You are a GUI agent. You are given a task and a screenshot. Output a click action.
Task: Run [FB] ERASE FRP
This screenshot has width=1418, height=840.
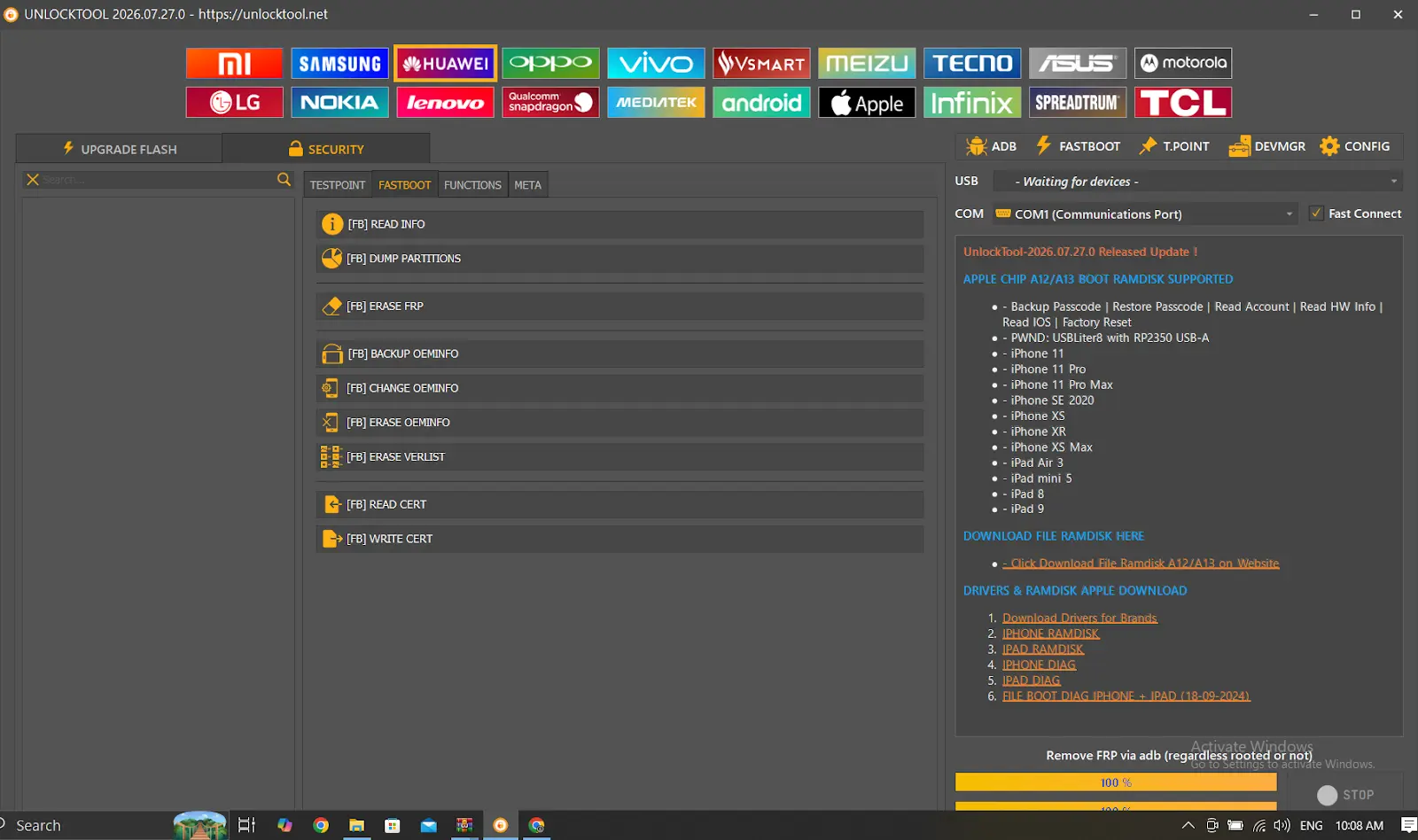tap(619, 306)
